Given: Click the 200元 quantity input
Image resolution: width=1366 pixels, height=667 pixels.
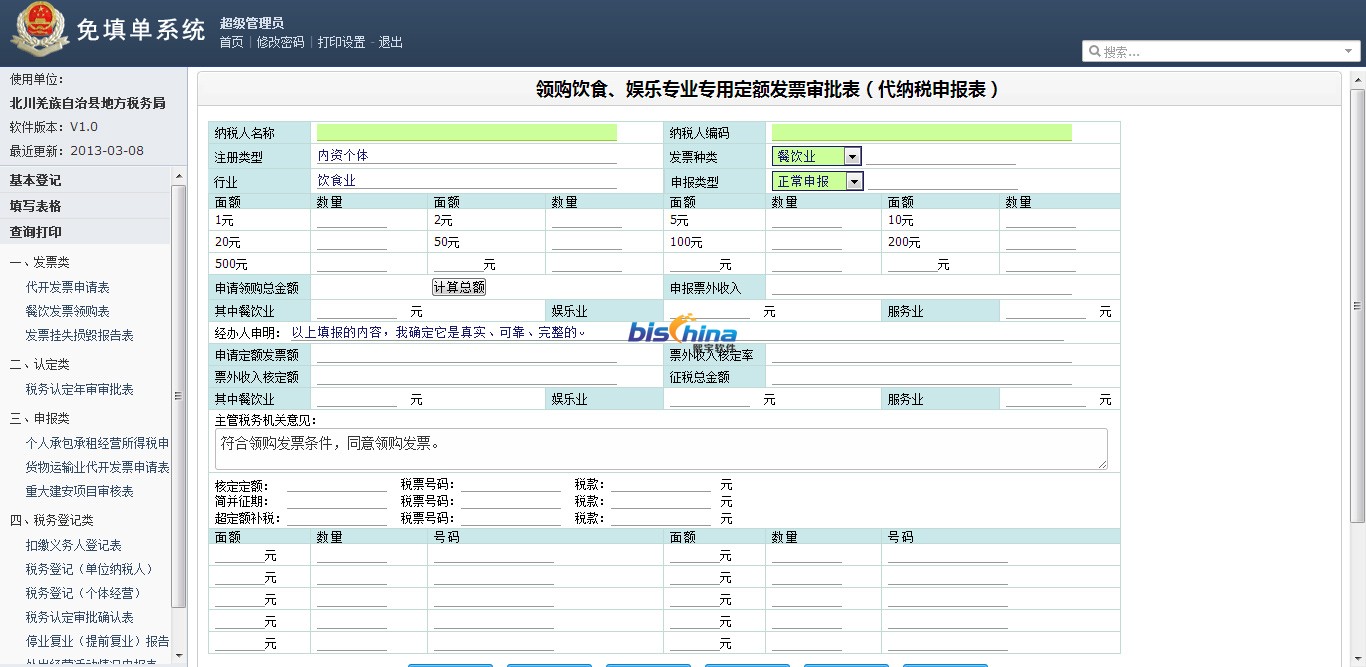Looking at the screenshot, I should tap(1041, 242).
